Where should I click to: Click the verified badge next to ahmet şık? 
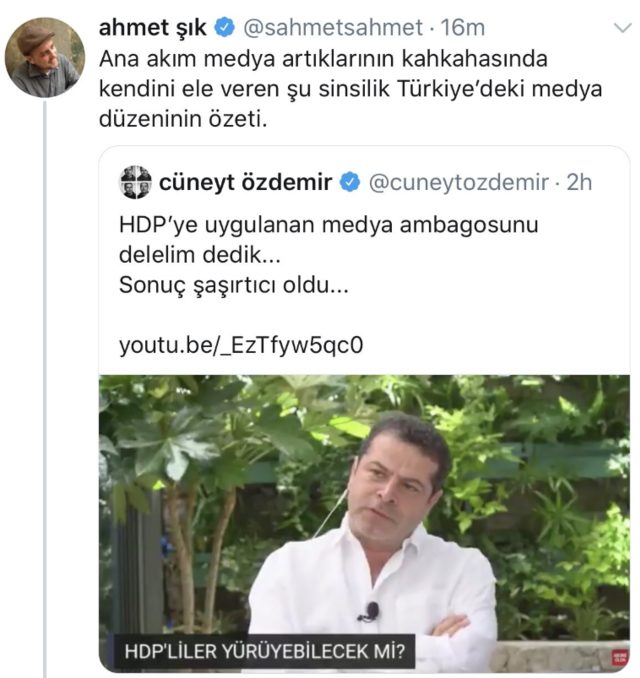click(x=224, y=28)
